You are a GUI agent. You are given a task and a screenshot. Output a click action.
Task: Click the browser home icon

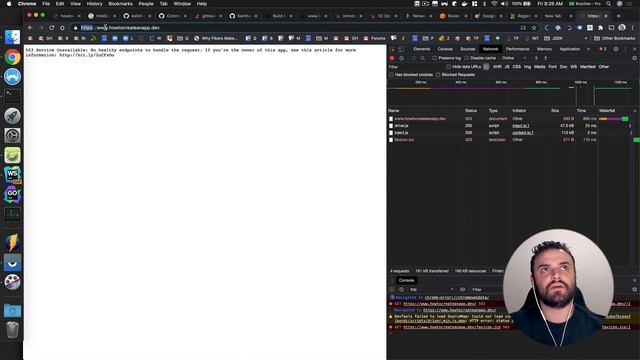[x=62, y=28]
